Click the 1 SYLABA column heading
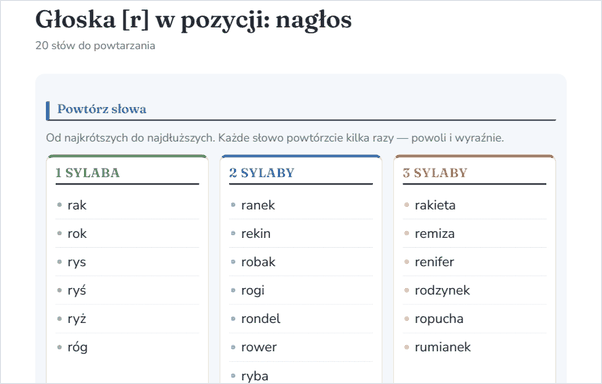This screenshot has height=384, width=602. [x=88, y=173]
